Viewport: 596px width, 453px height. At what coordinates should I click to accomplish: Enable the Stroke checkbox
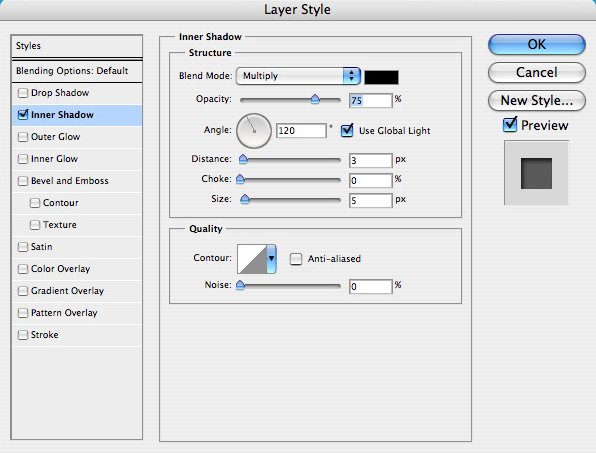coord(23,335)
